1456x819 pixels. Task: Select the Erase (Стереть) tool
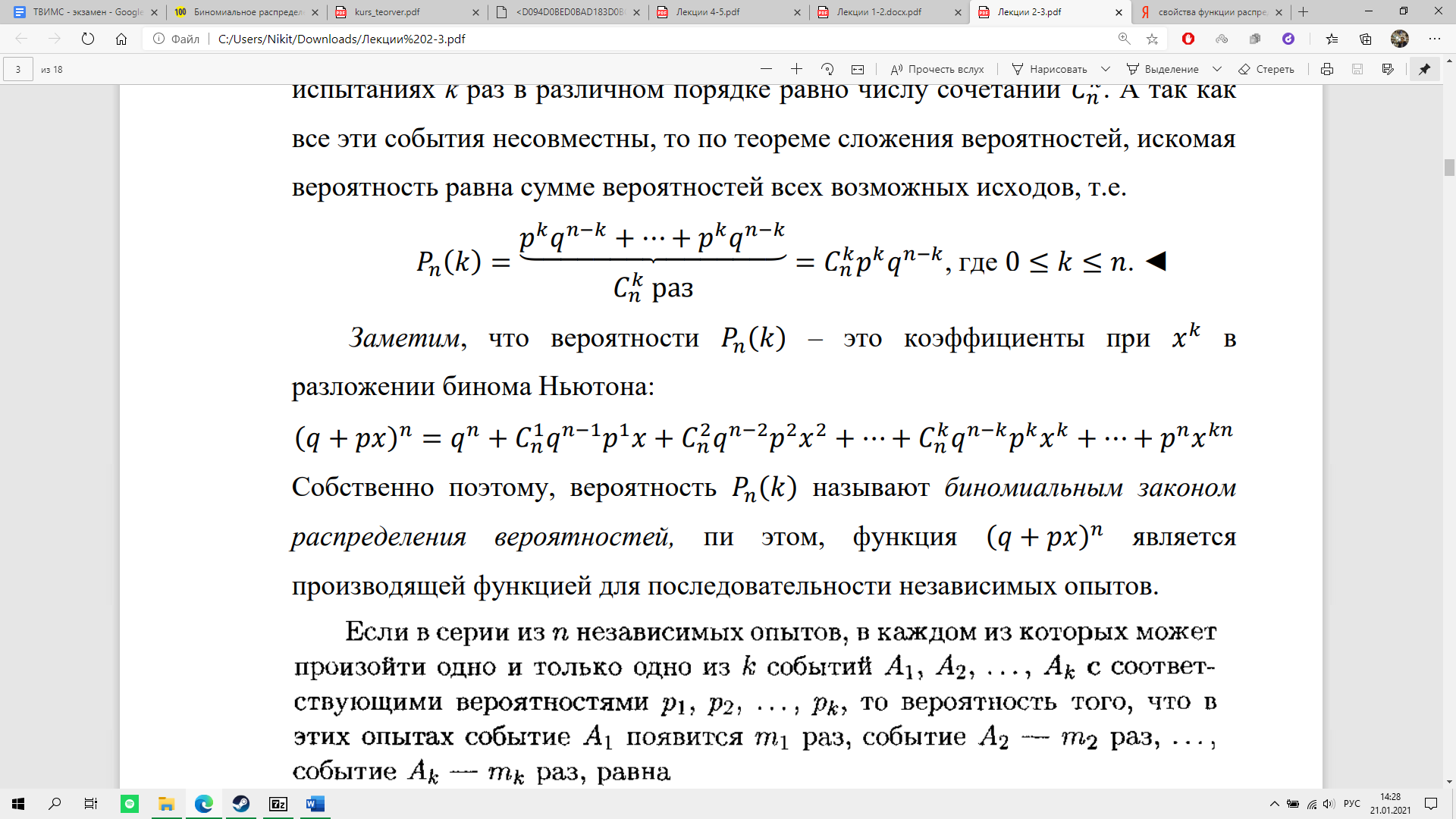point(1266,69)
